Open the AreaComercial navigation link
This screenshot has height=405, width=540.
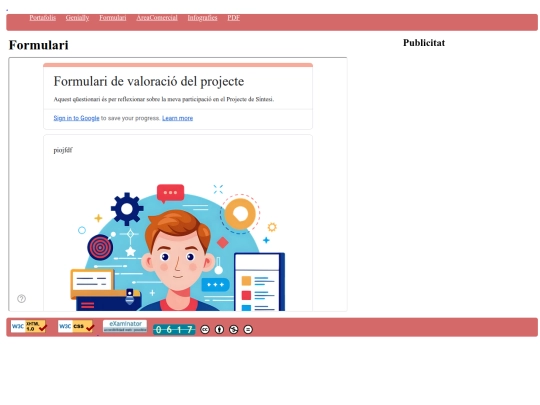(157, 18)
